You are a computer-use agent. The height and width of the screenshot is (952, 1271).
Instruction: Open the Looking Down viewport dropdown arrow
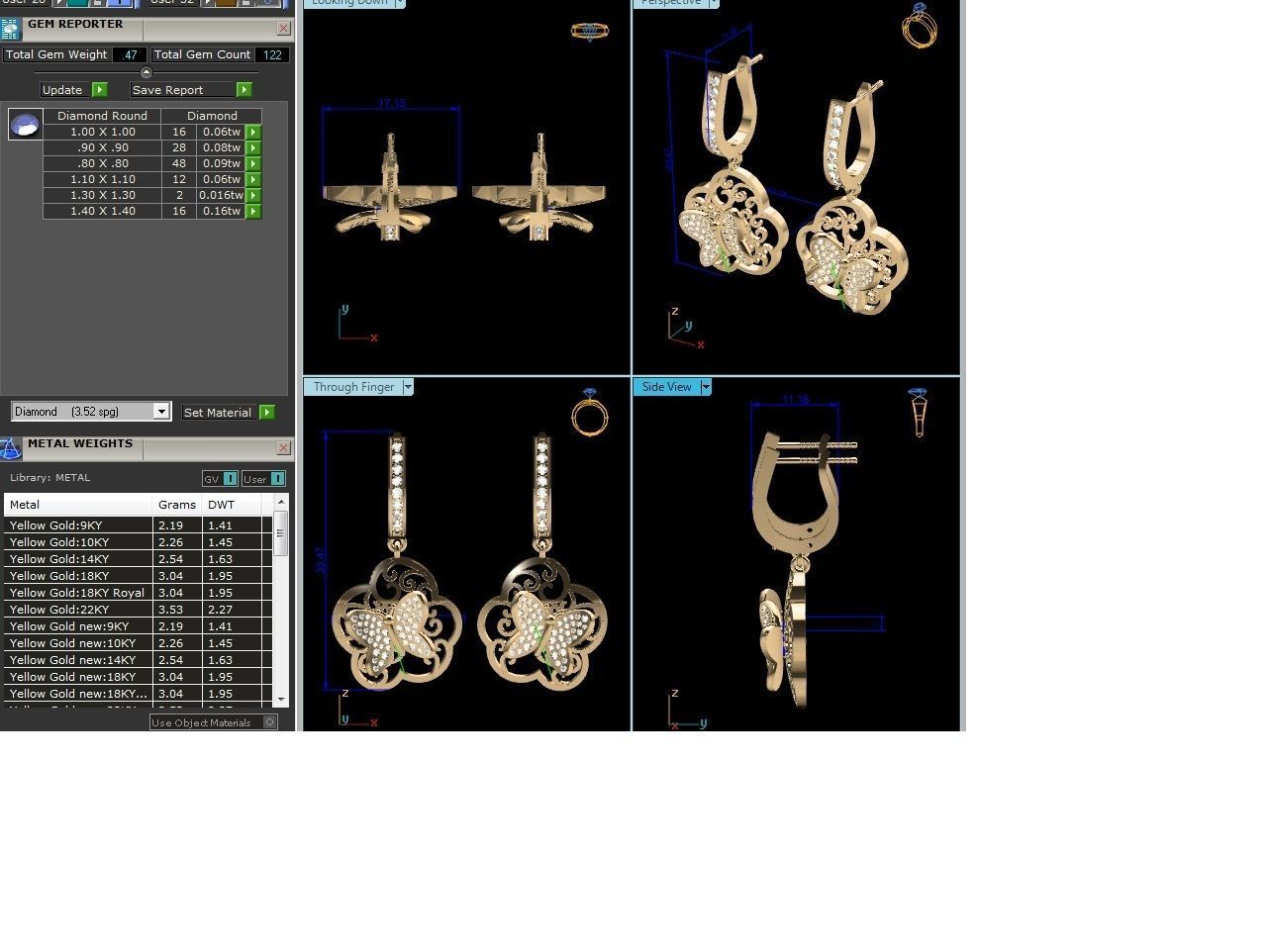pos(400,3)
